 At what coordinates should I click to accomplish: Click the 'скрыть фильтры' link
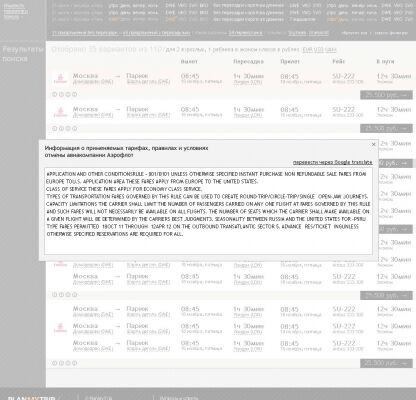click(x=391, y=33)
